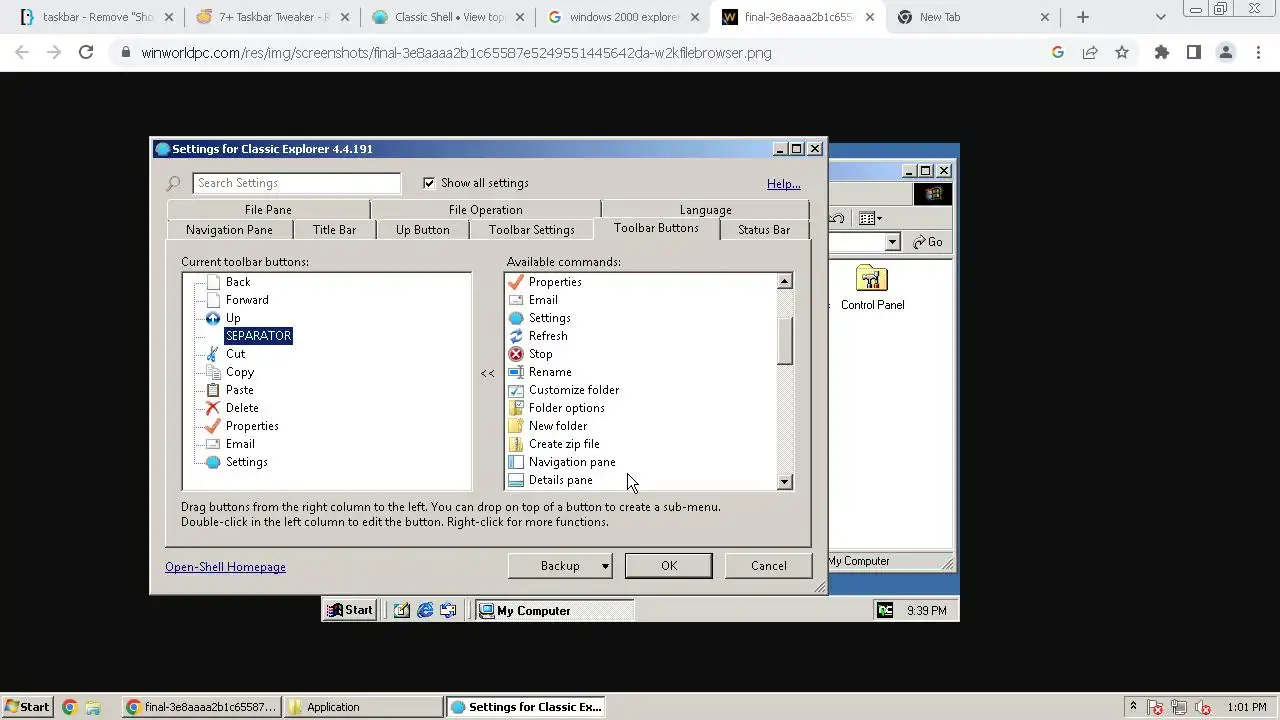Show hidden system tray icons

click(1133, 706)
